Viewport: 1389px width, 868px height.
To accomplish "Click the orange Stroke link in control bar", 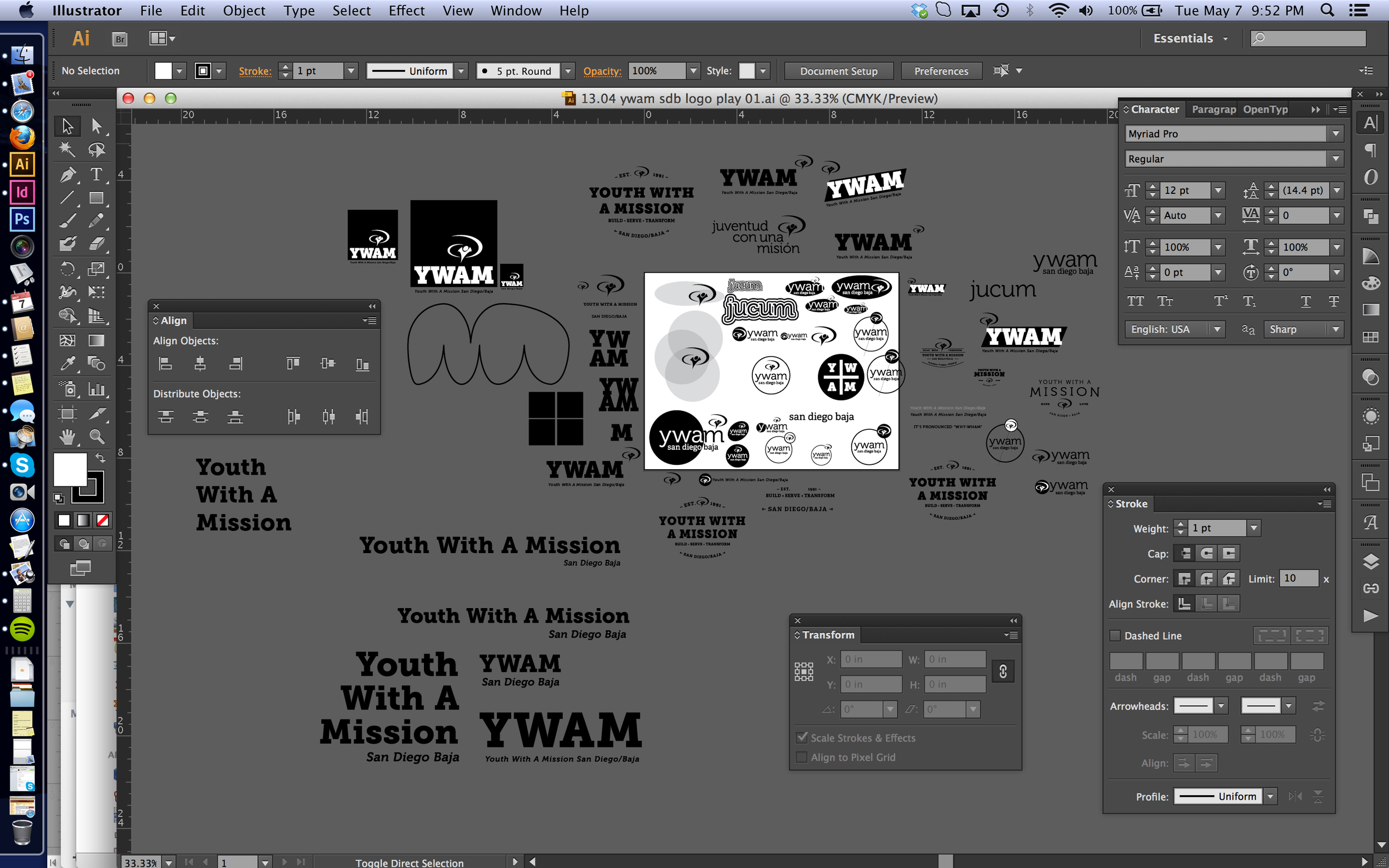I will [x=255, y=71].
